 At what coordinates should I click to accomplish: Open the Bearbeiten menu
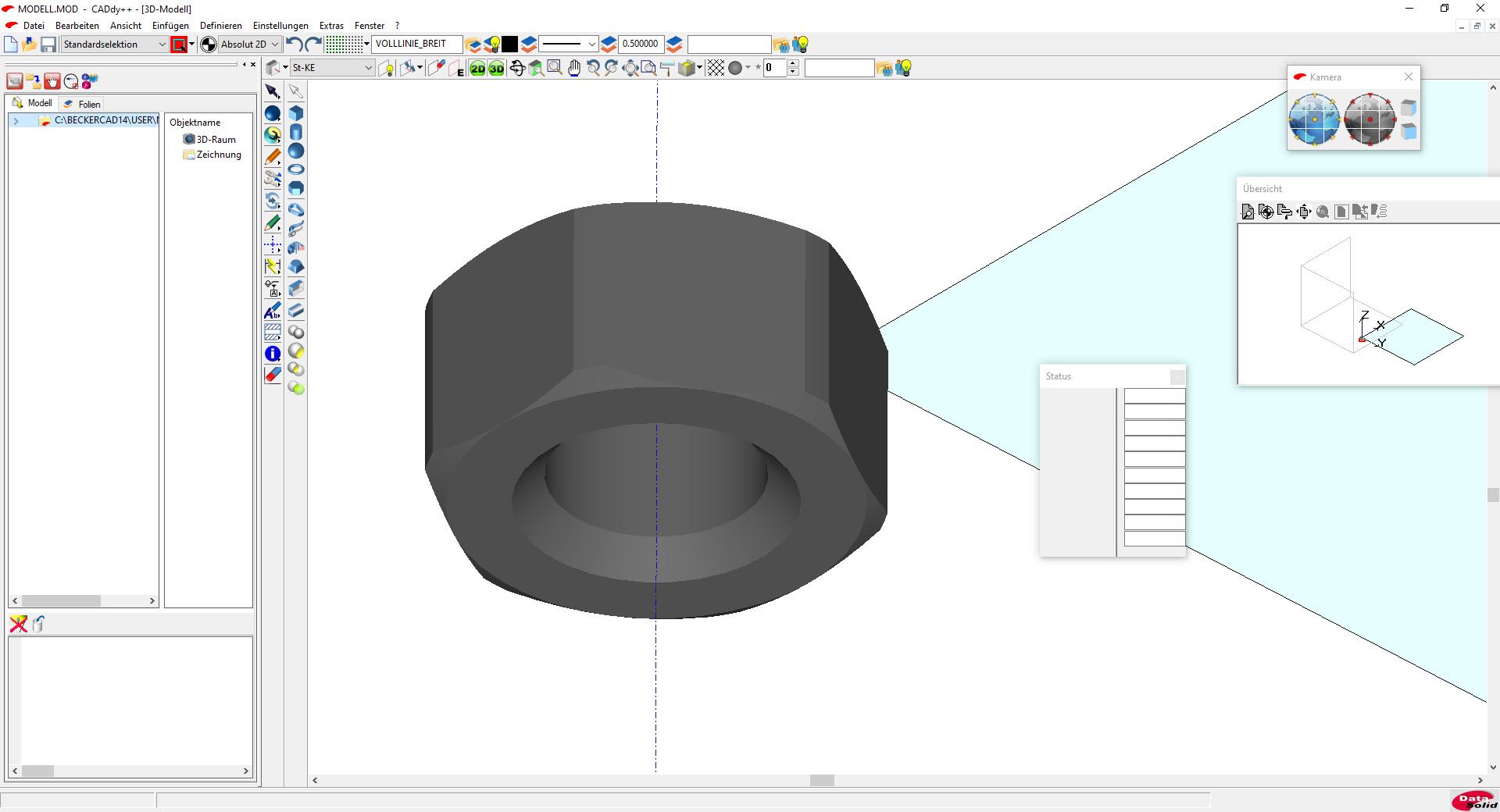coord(77,26)
